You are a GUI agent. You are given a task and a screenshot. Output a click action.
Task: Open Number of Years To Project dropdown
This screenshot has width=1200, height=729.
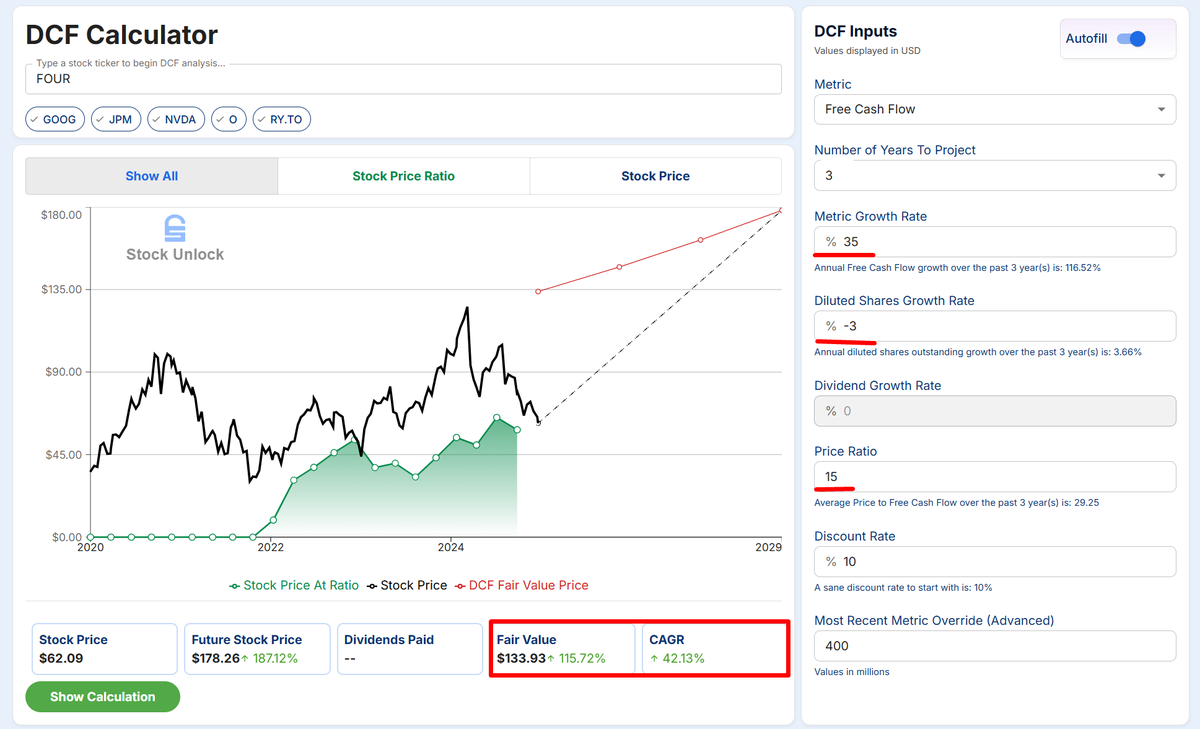click(995, 175)
